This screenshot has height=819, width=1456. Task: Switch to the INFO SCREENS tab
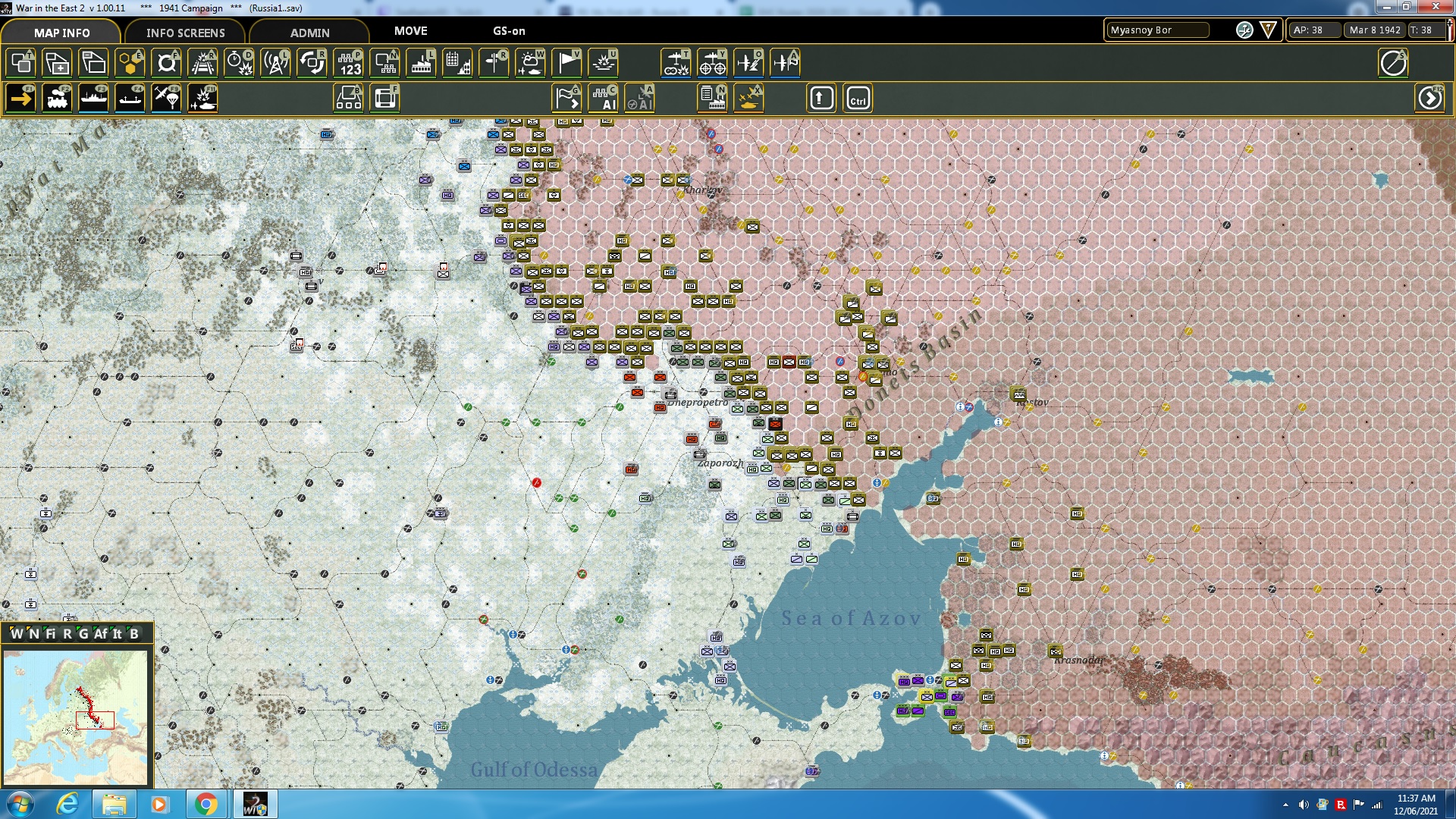pos(185,33)
